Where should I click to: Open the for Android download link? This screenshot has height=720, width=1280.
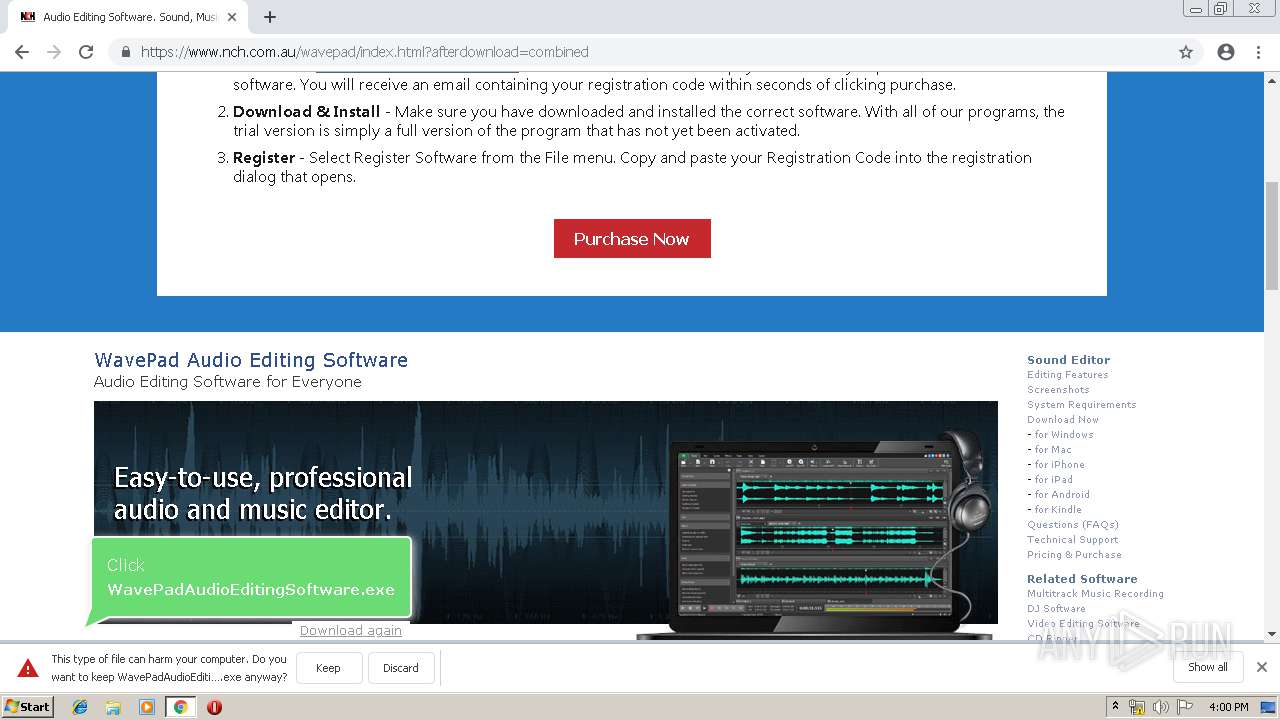pos(1061,495)
